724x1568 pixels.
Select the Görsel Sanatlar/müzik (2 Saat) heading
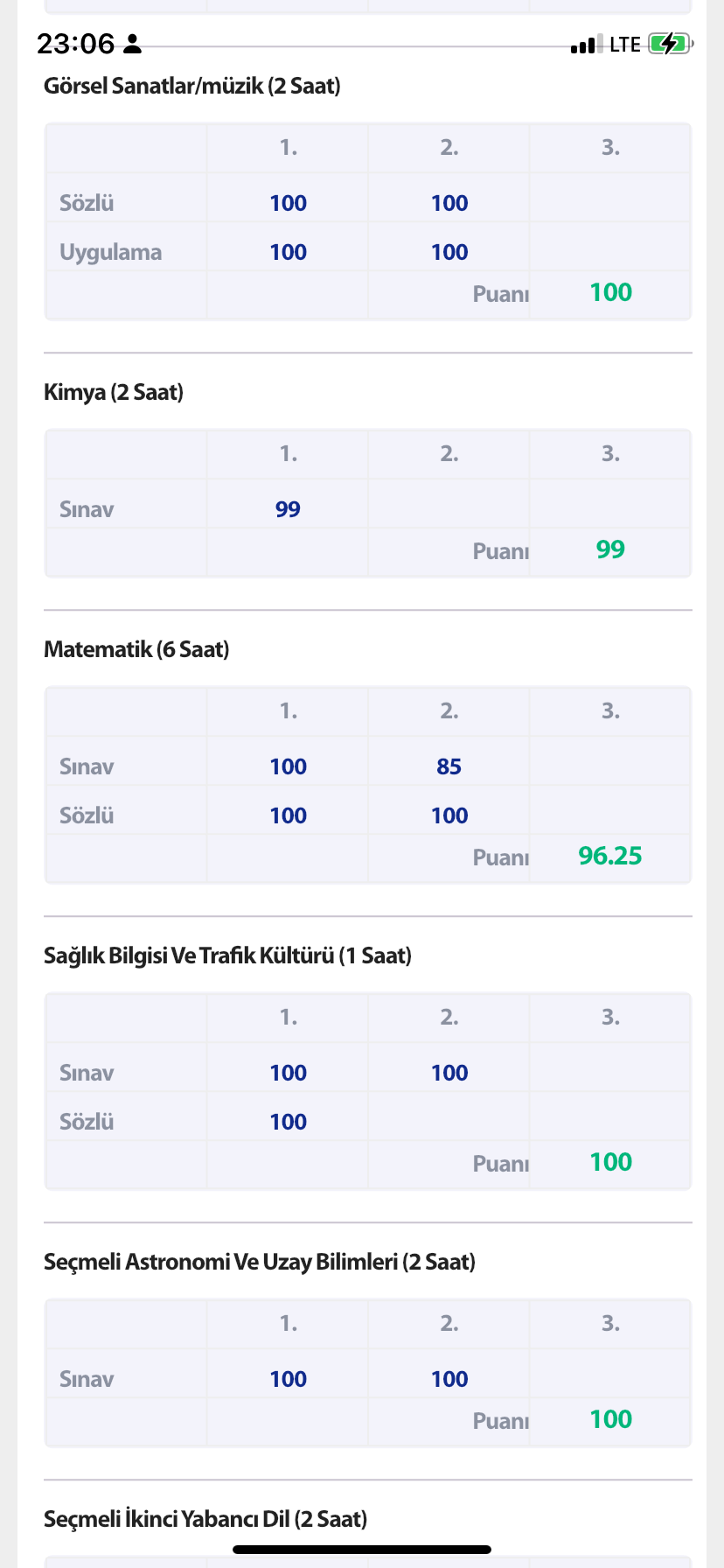192,86
